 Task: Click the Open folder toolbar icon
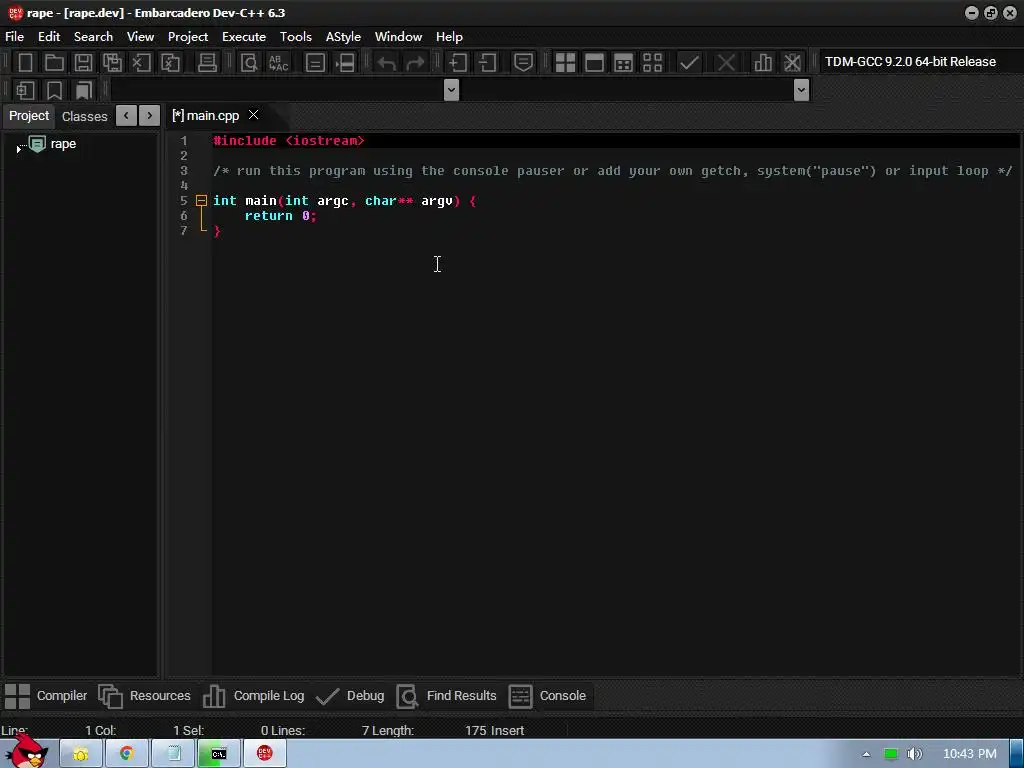tap(54, 63)
